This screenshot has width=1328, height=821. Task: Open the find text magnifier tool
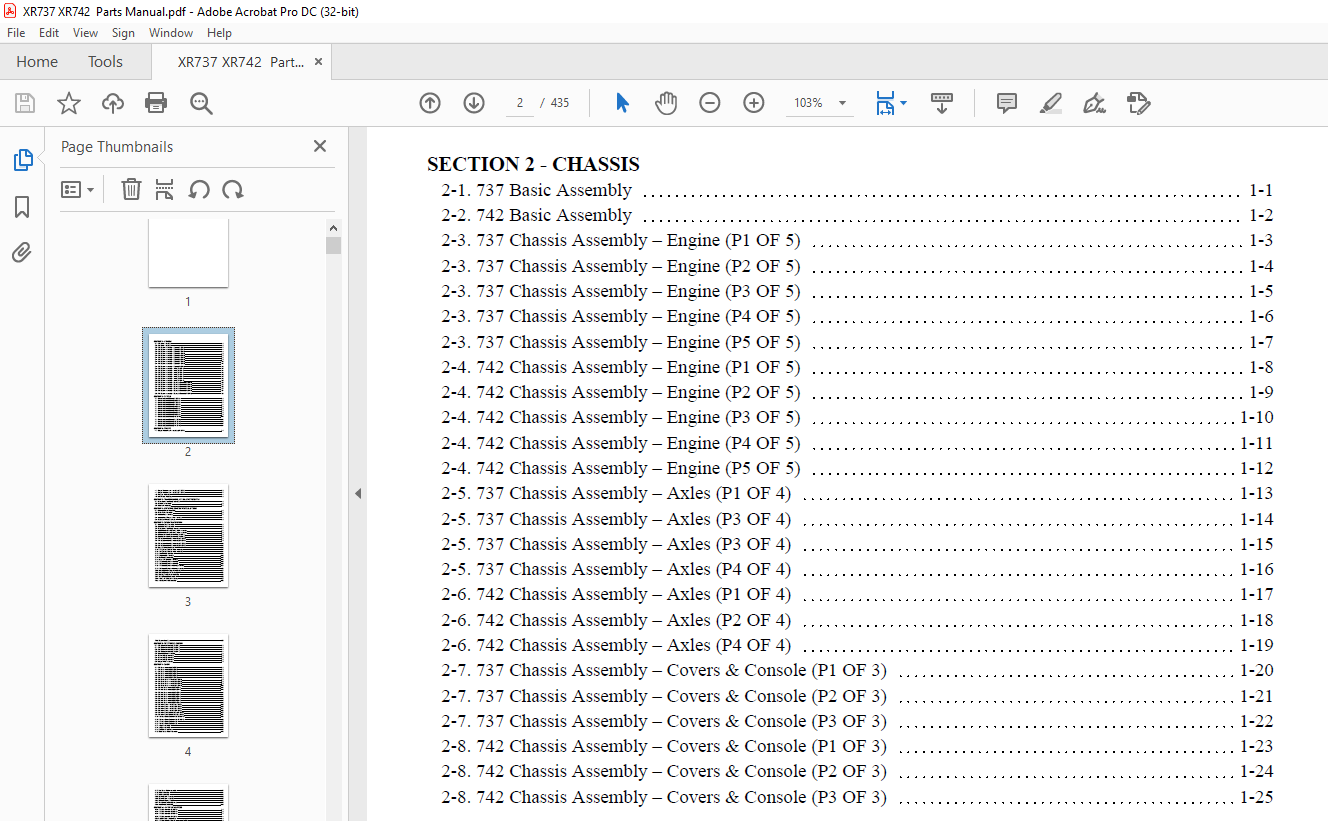coord(201,103)
